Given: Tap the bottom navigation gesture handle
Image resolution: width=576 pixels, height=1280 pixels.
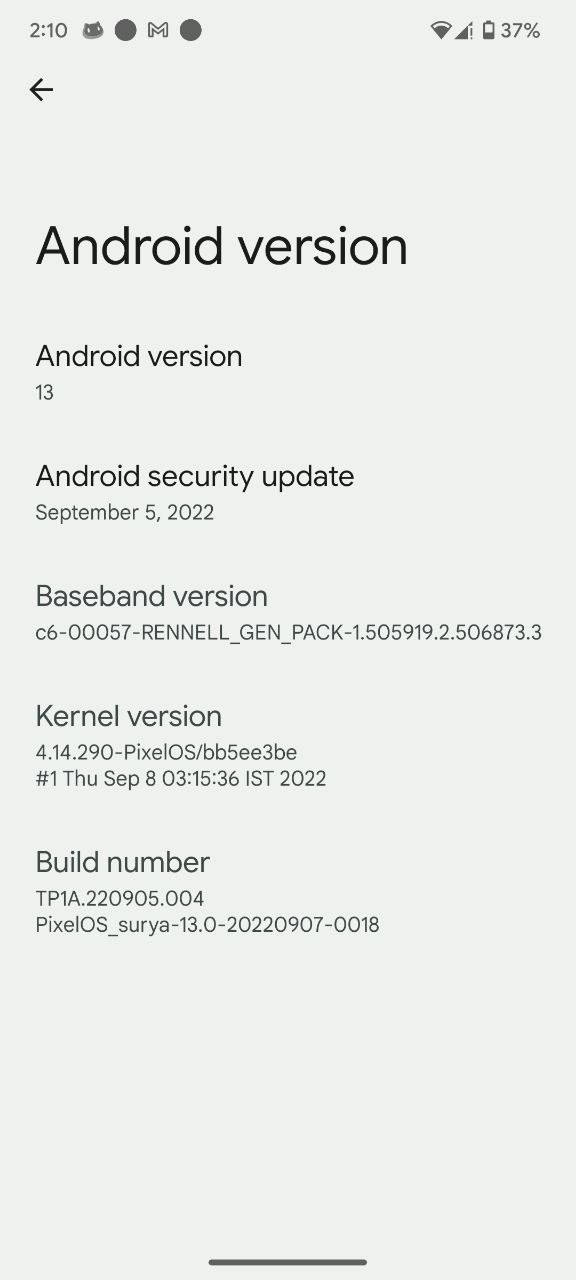Looking at the screenshot, I should click(x=288, y=1262).
